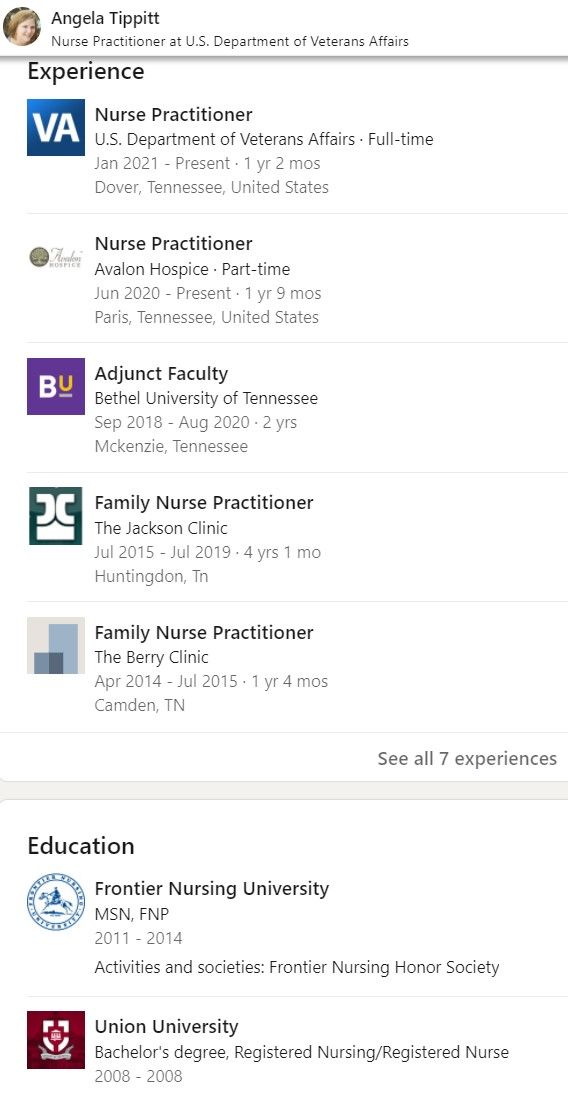Open the Adjunct Faculty position
Screen dimensions: 568x1093
click(161, 374)
